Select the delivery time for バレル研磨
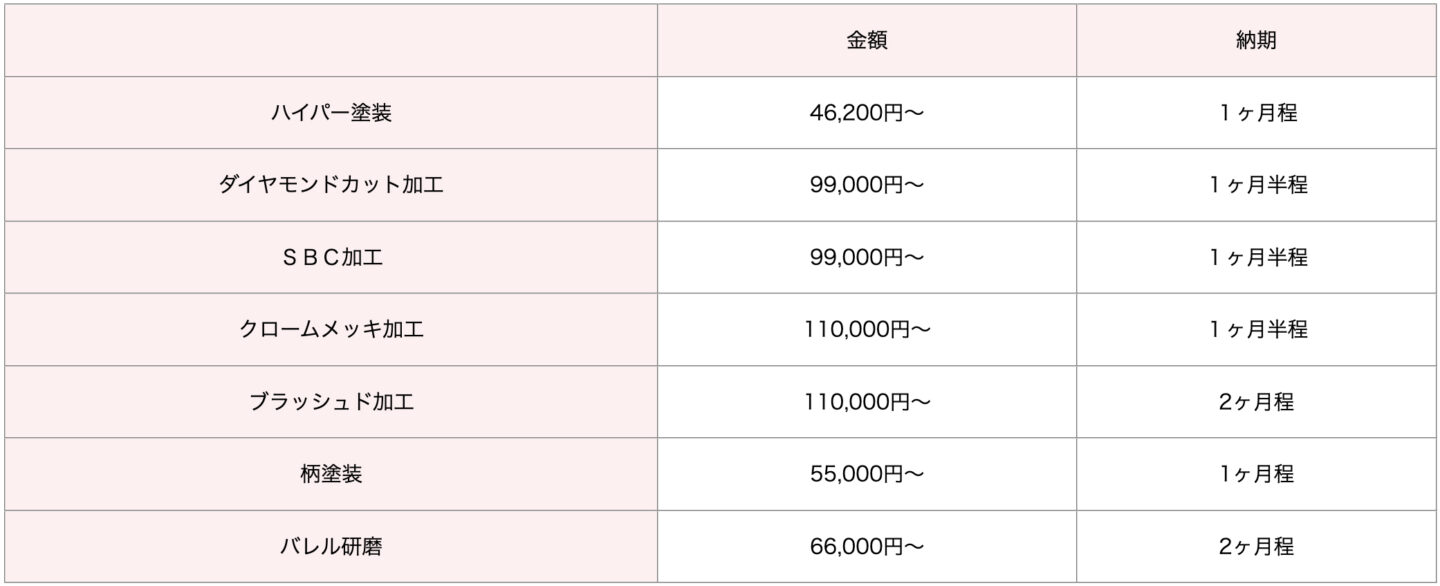 coord(1256,547)
